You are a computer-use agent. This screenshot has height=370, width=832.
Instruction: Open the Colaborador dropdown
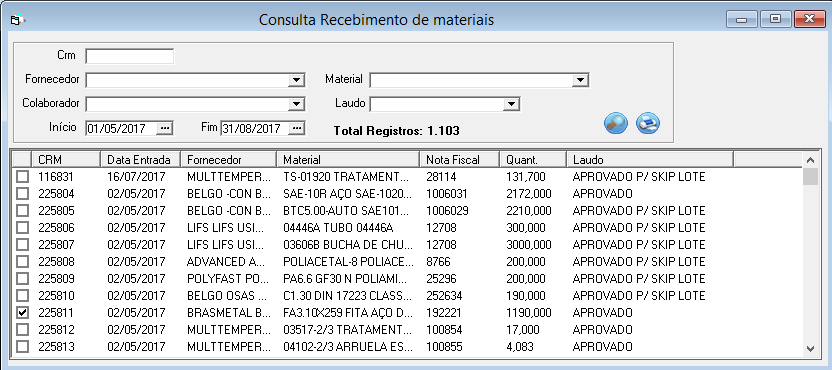pyautogui.click(x=296, y=104)
